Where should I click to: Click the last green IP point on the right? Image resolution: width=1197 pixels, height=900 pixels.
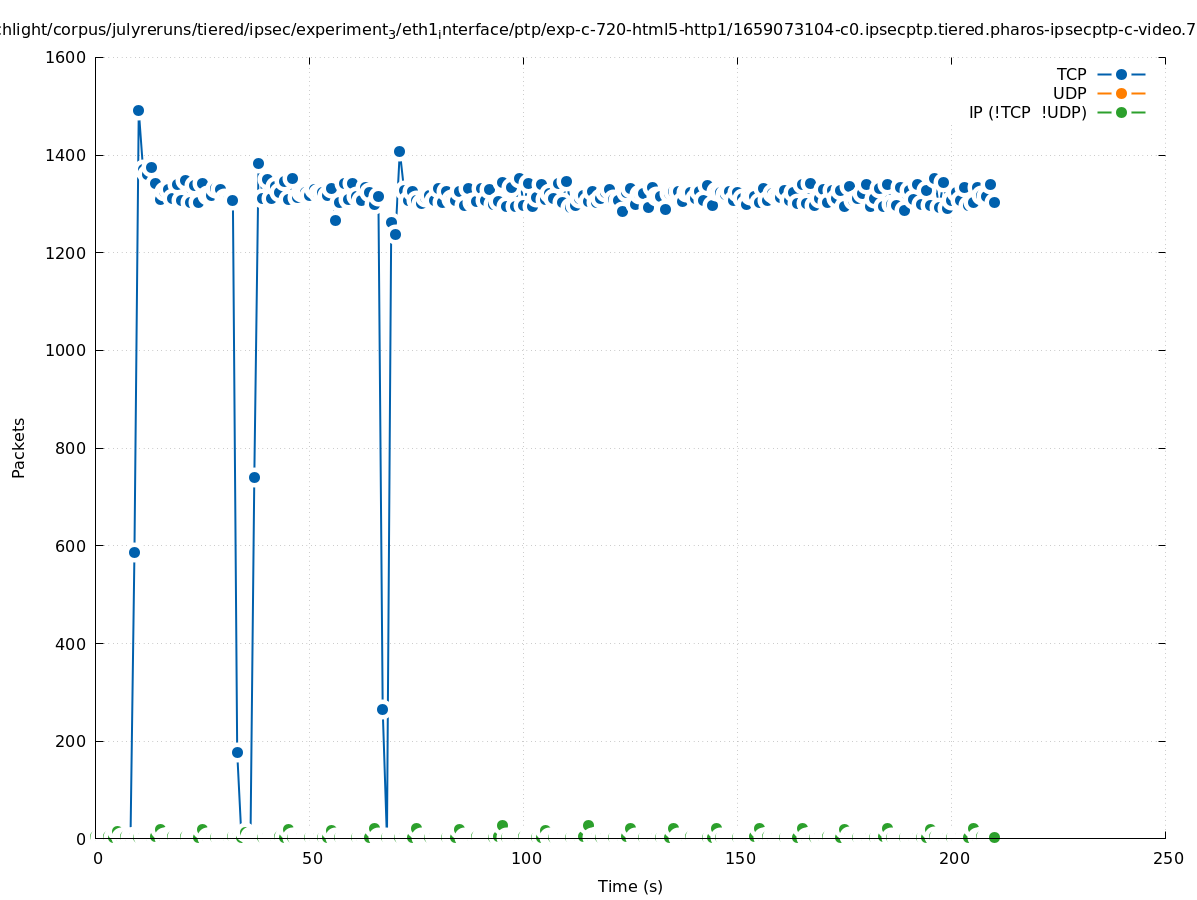tap(994, 837)
